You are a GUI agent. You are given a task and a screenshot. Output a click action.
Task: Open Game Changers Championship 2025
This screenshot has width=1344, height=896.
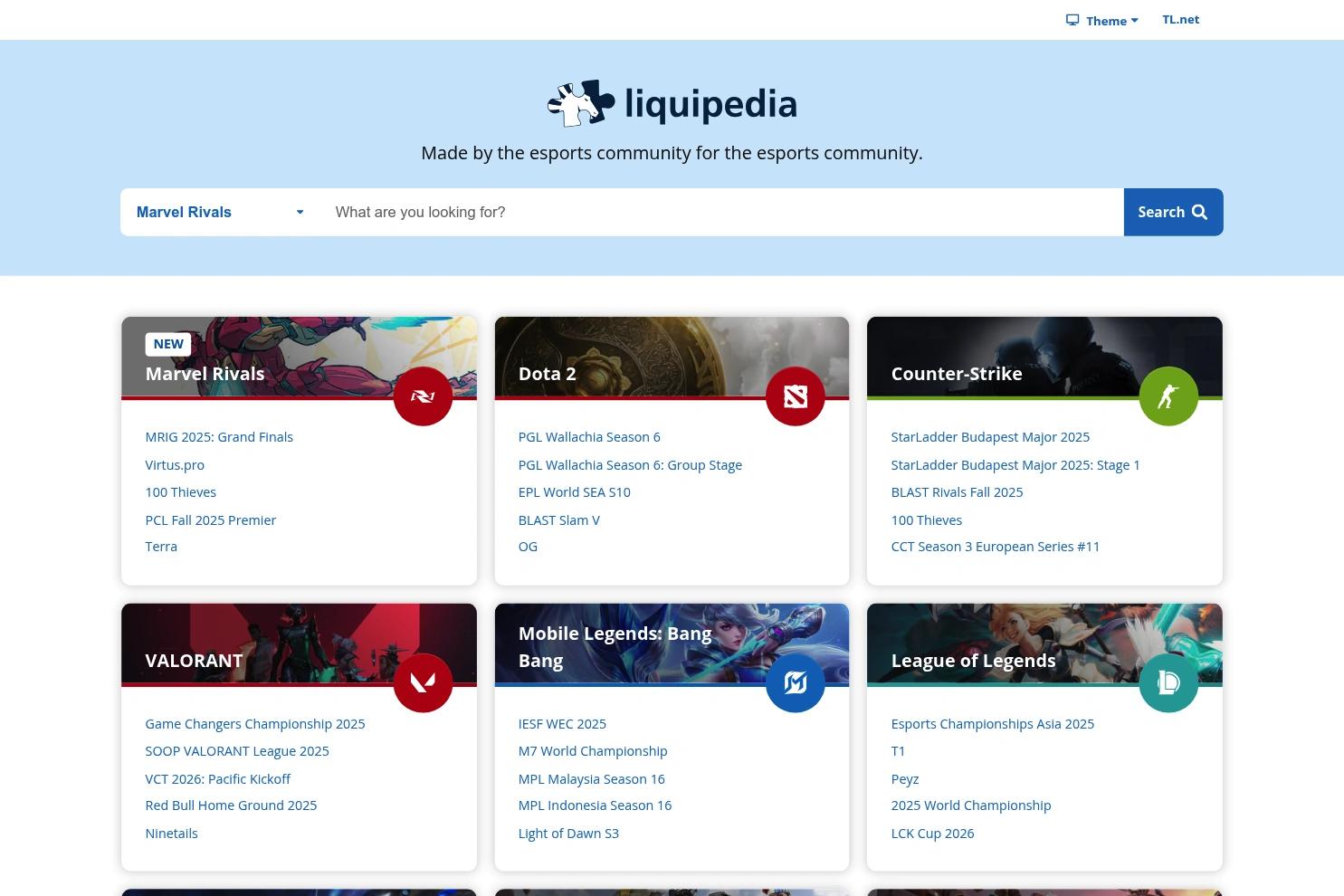click(x=254, y=723)
